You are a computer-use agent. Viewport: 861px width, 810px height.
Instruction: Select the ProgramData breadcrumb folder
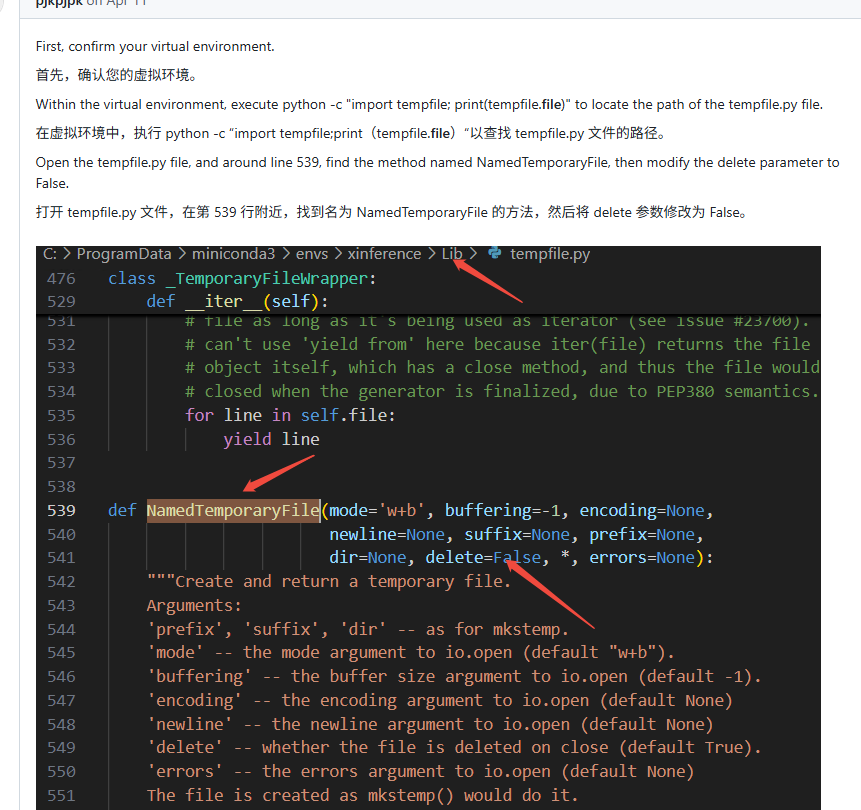click(124, 254)
